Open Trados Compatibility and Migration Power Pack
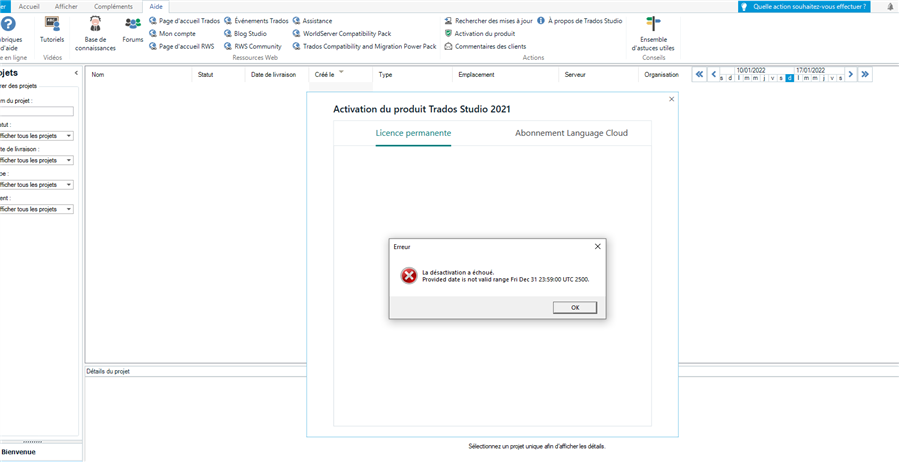 365,46
